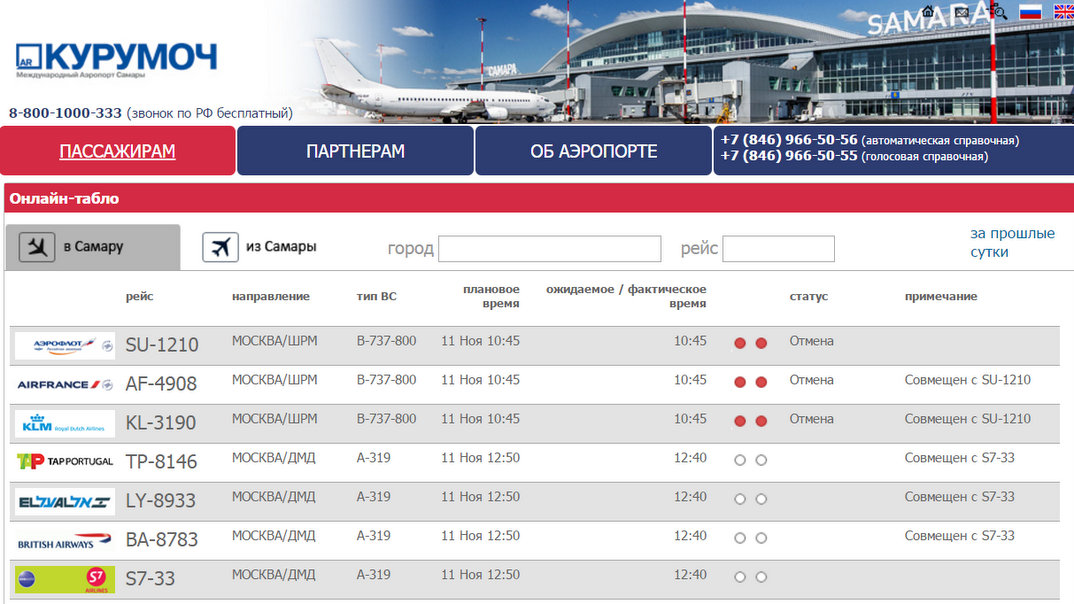
Task: Open the ОБ АЭРОПОРТЕ menu
Action: (x=594, y=151)
